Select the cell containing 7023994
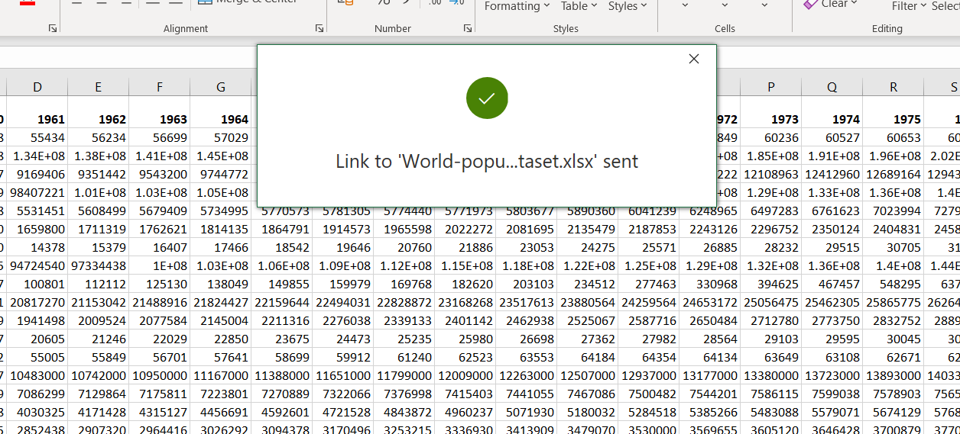The width and height of the screenshot is (960, 434). coord(894,211)
